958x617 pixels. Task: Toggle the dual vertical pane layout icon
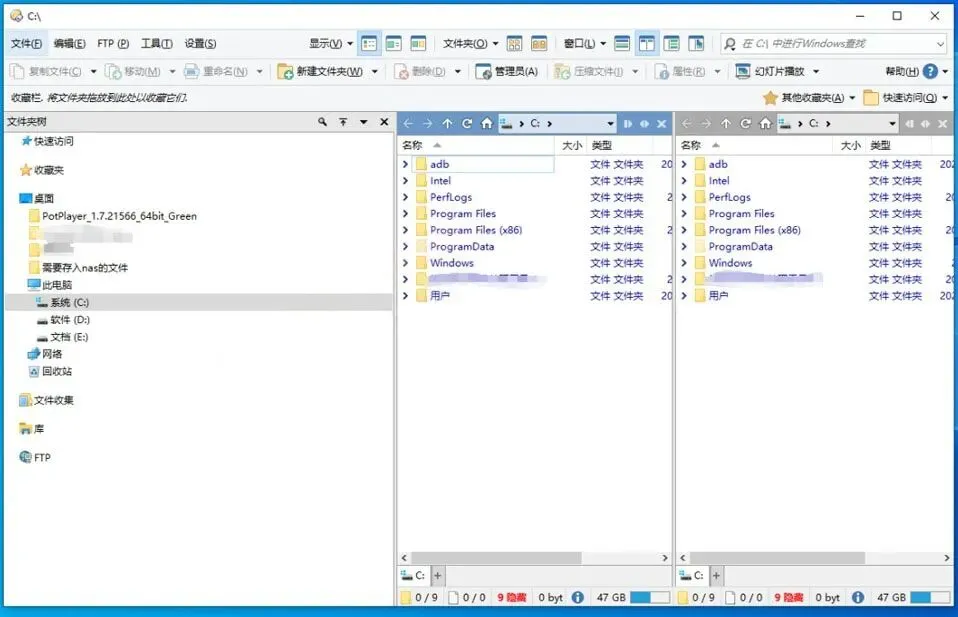click(x=646, y=43)
